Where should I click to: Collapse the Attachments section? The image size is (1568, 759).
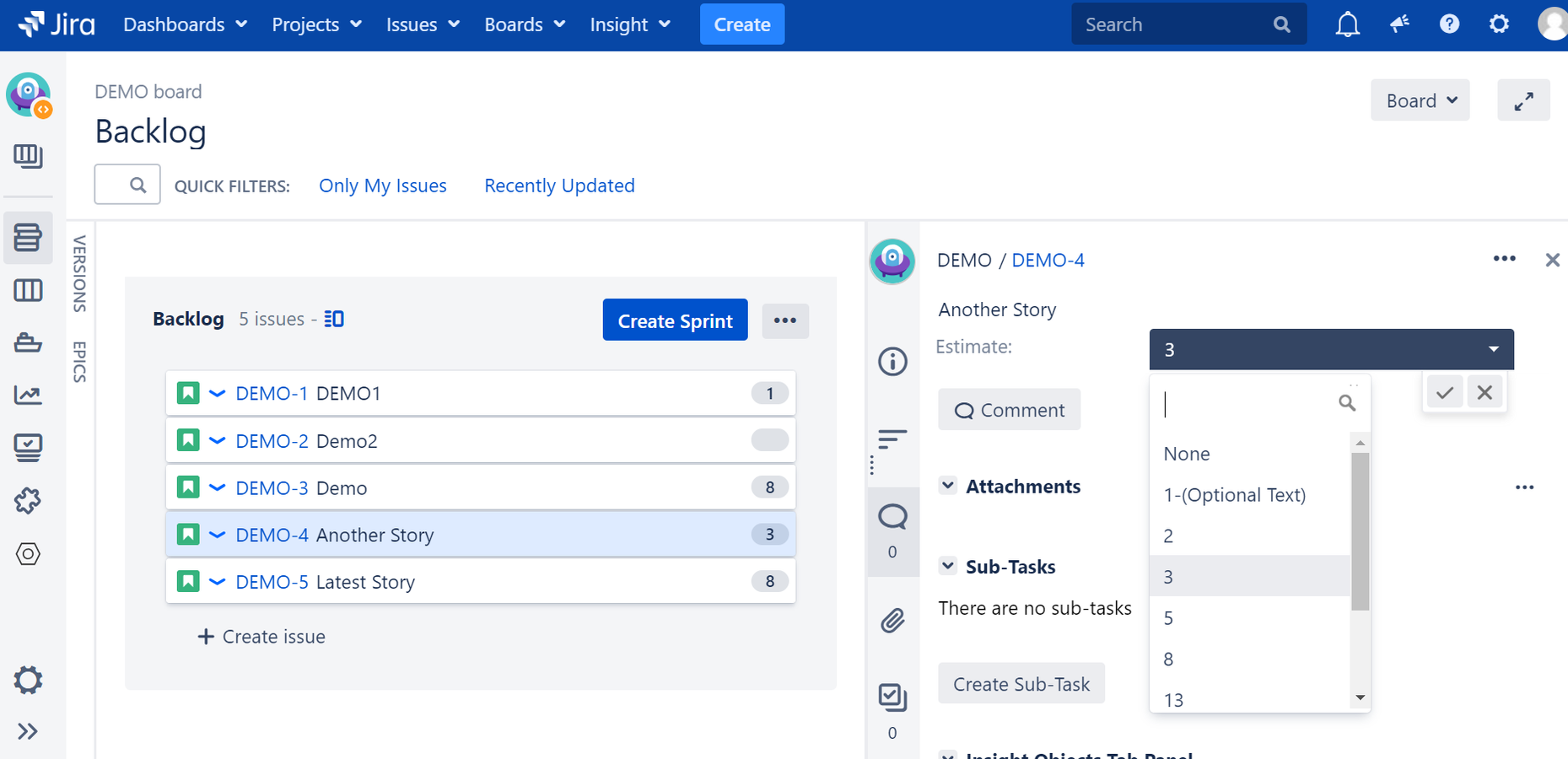click(x=948, y=486)
